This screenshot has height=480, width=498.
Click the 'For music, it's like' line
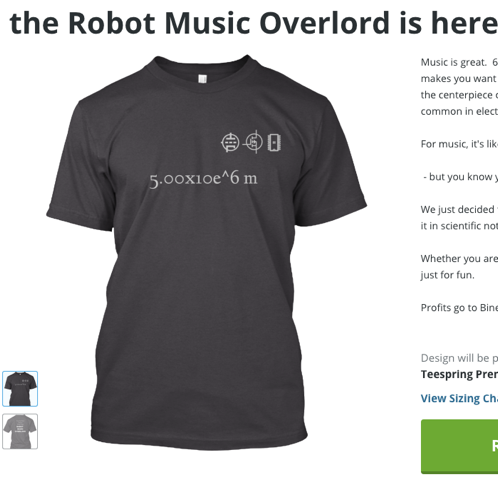[x=459, y=144]
